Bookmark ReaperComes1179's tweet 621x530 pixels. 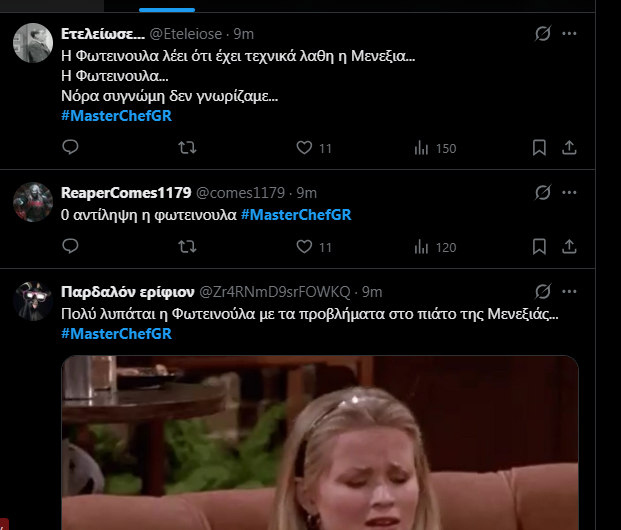[539, 247]
